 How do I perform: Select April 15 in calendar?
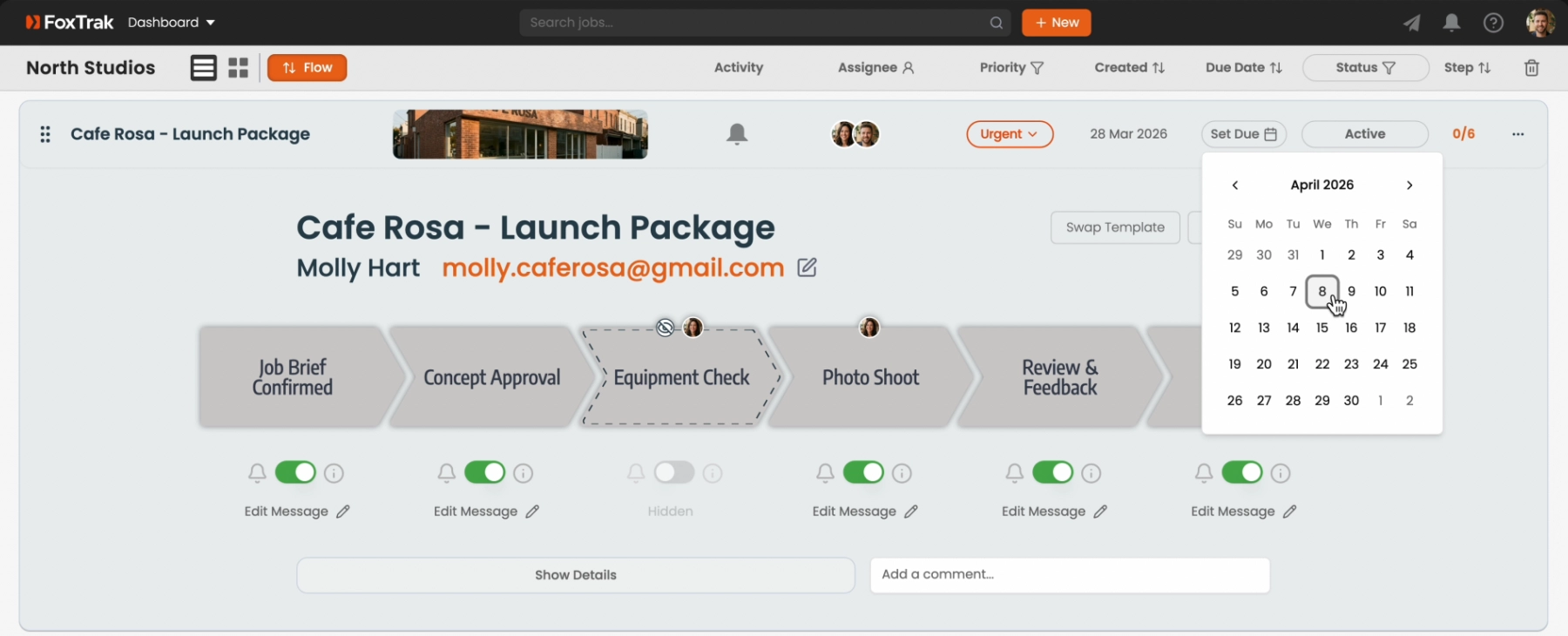pyautogui.click(x=1322, y=328)
